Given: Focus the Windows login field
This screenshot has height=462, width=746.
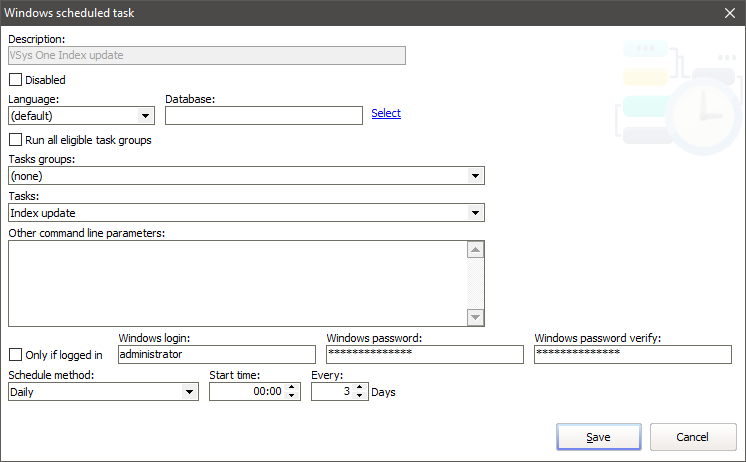Looking at the screenshot, I should click(x=216, y=354).
